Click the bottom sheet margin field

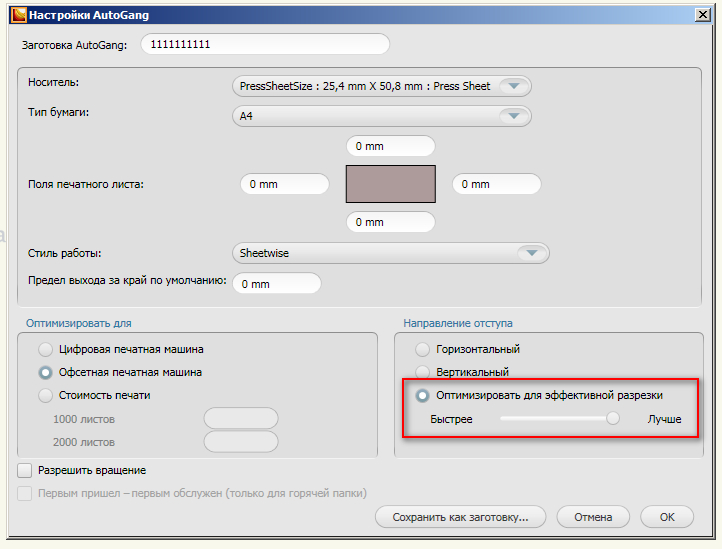coord(390,222)
